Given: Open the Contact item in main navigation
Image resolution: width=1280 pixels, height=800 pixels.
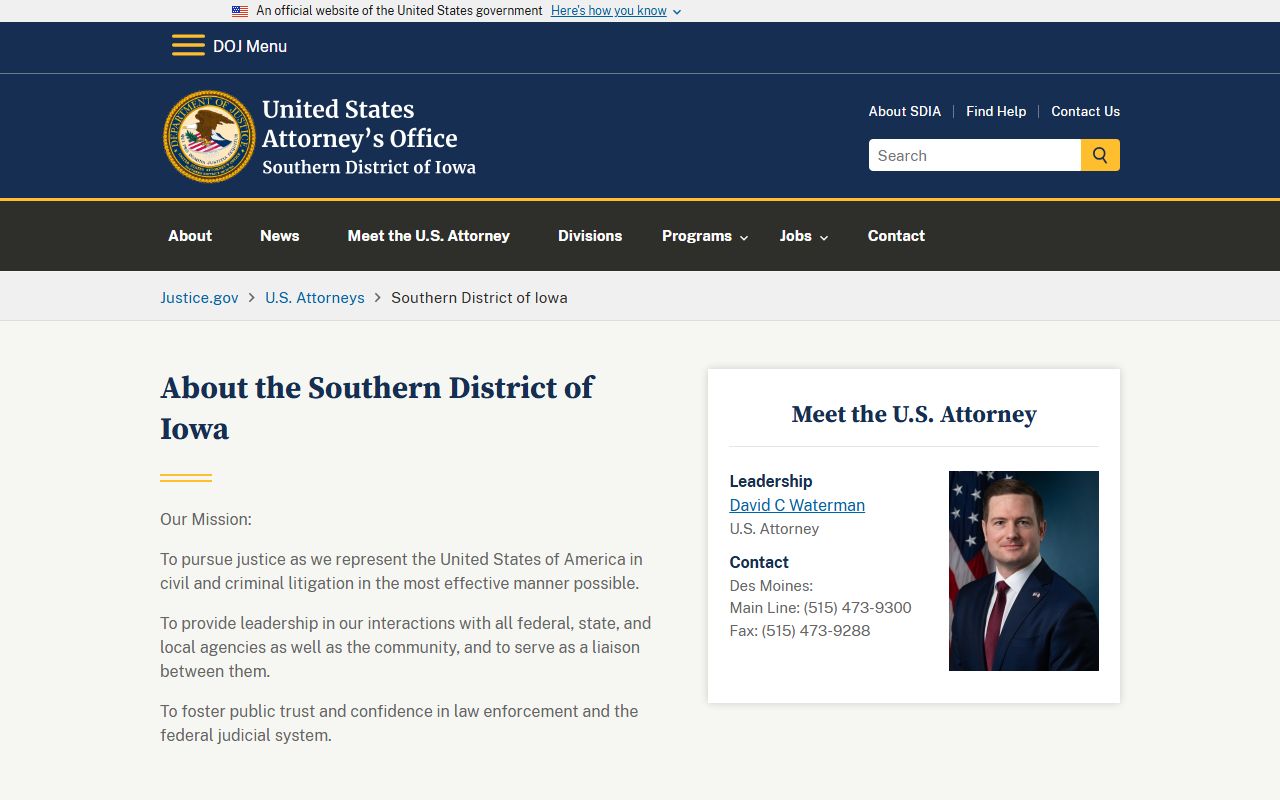Looking at the screenshot, I should 896,236.
